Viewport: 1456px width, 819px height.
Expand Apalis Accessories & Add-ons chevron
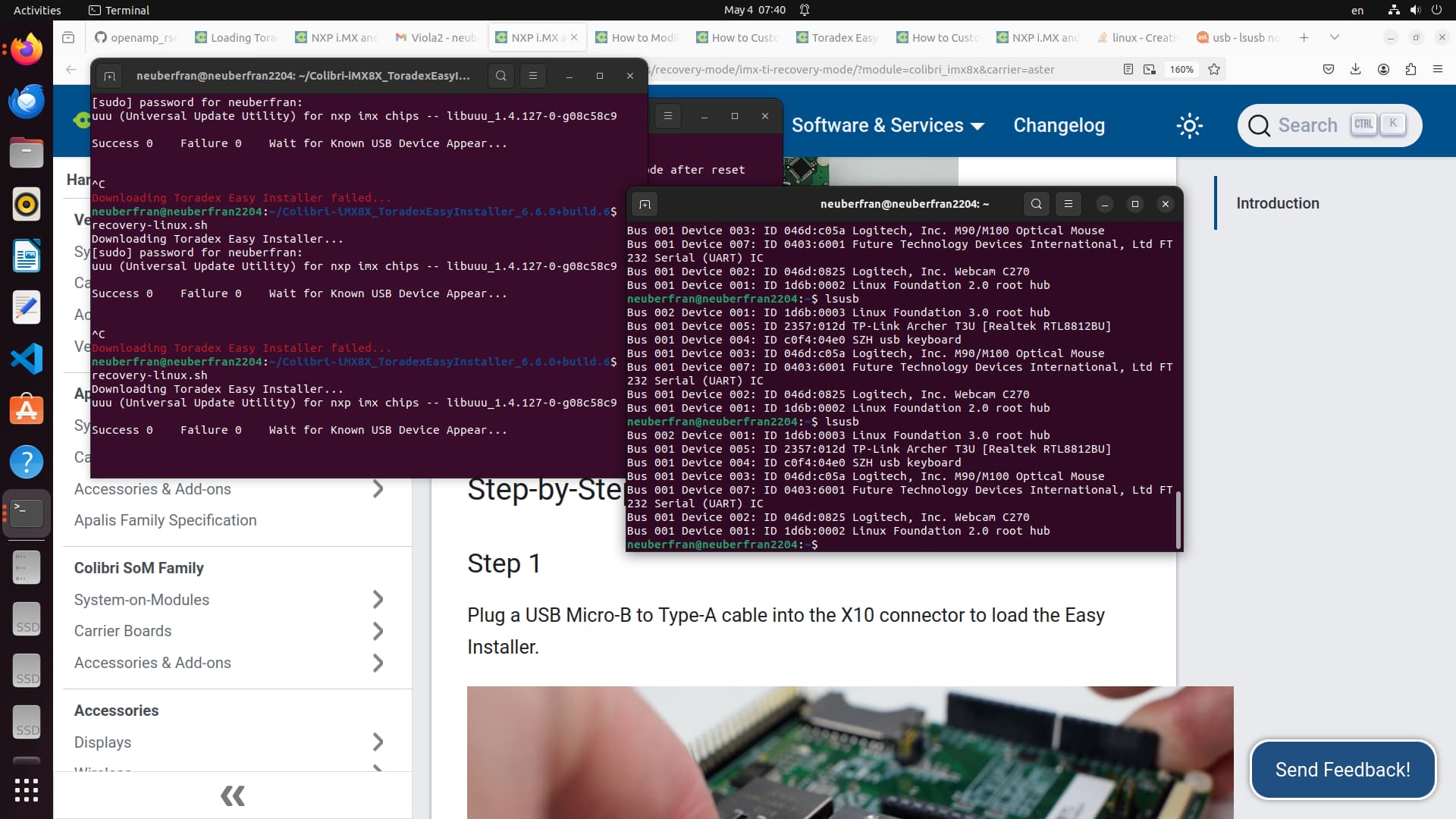coord(378,489)
